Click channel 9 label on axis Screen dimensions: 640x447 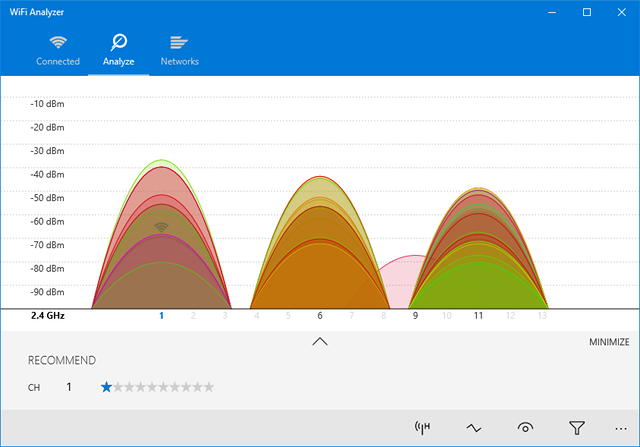(415, 316)
